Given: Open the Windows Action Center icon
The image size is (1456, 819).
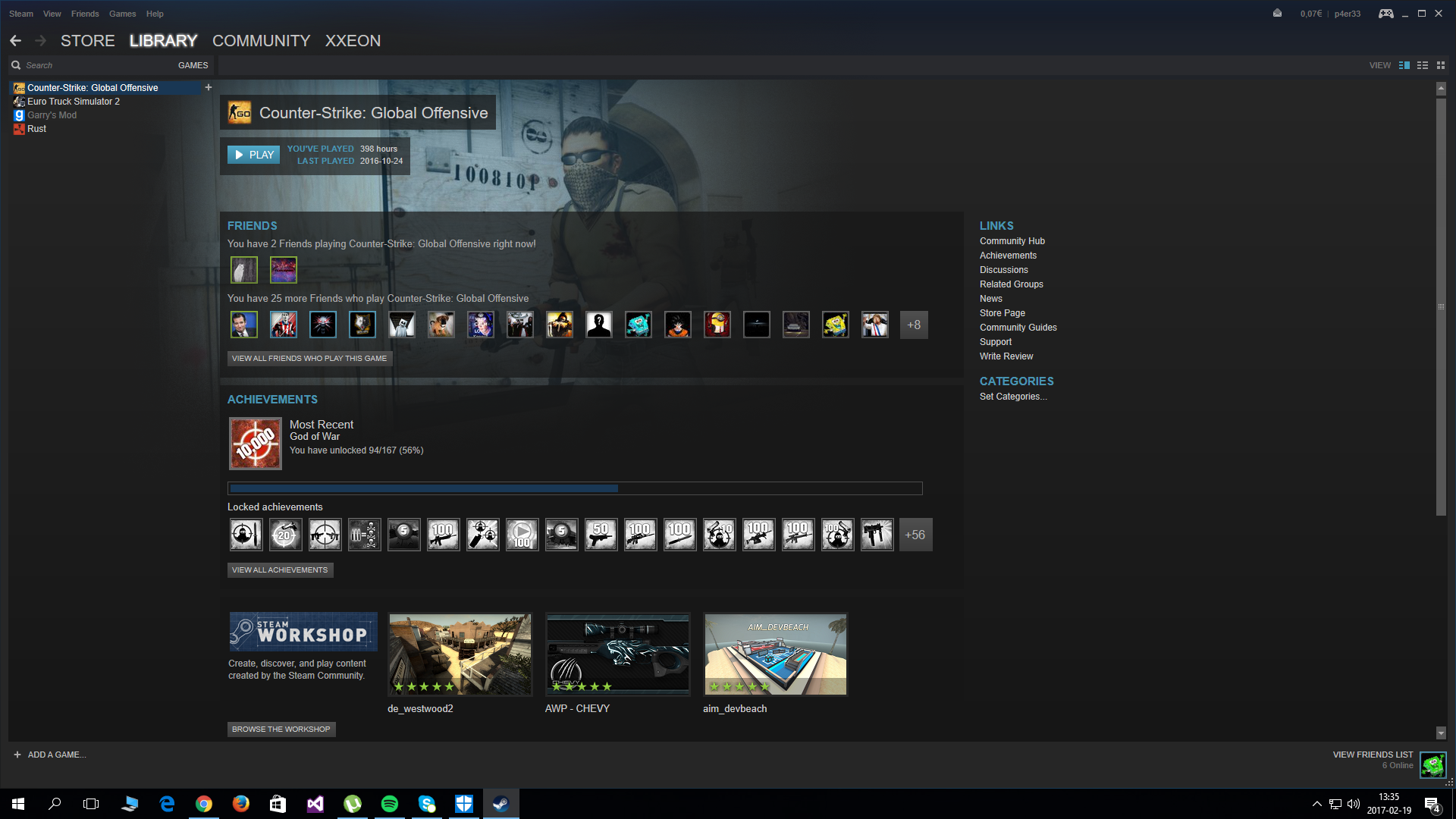Looking at the screenshot, I should (1432, 805).
